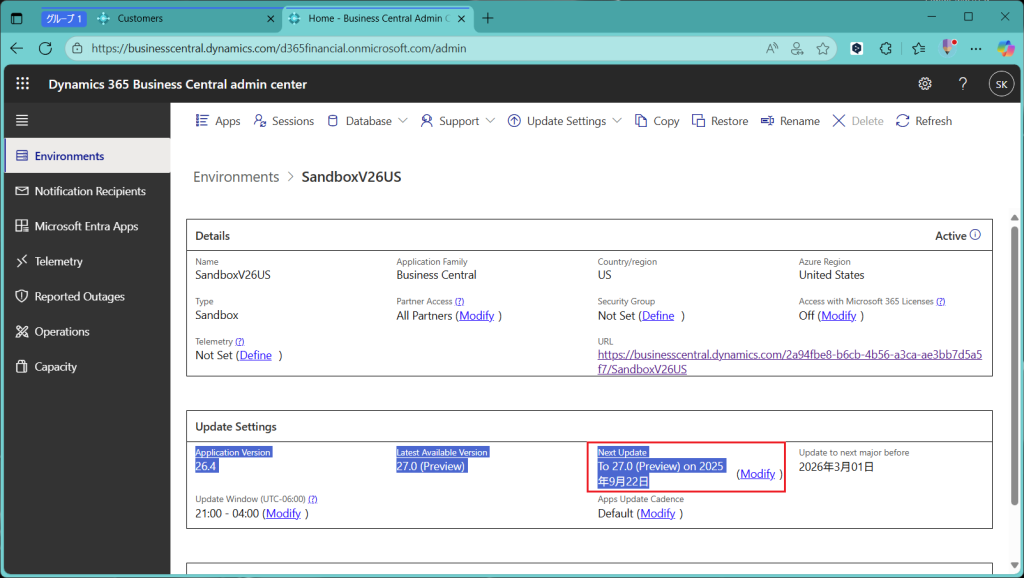This screenshot has width=1024, height=578.
Task: Click the Refresh toolbar button
Action: 923,121
